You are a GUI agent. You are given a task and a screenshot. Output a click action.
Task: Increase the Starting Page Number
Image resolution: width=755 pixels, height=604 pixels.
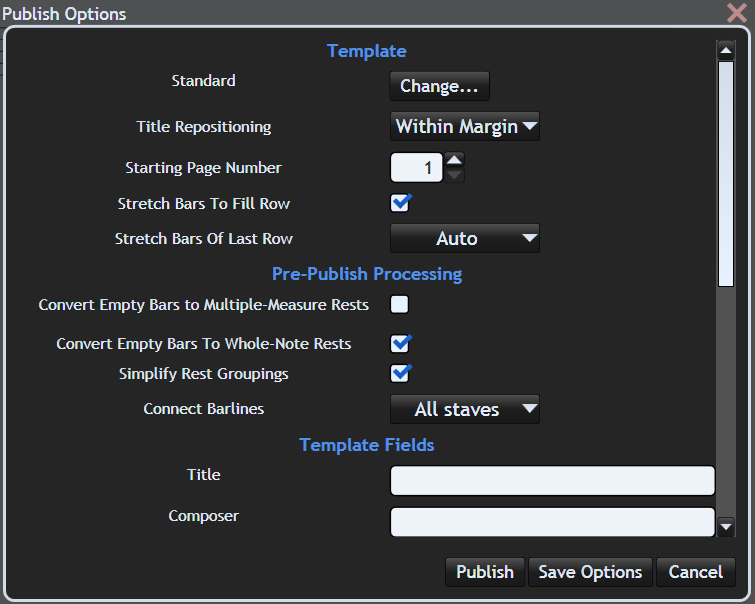pyautogui.click(x=455, y=159)
